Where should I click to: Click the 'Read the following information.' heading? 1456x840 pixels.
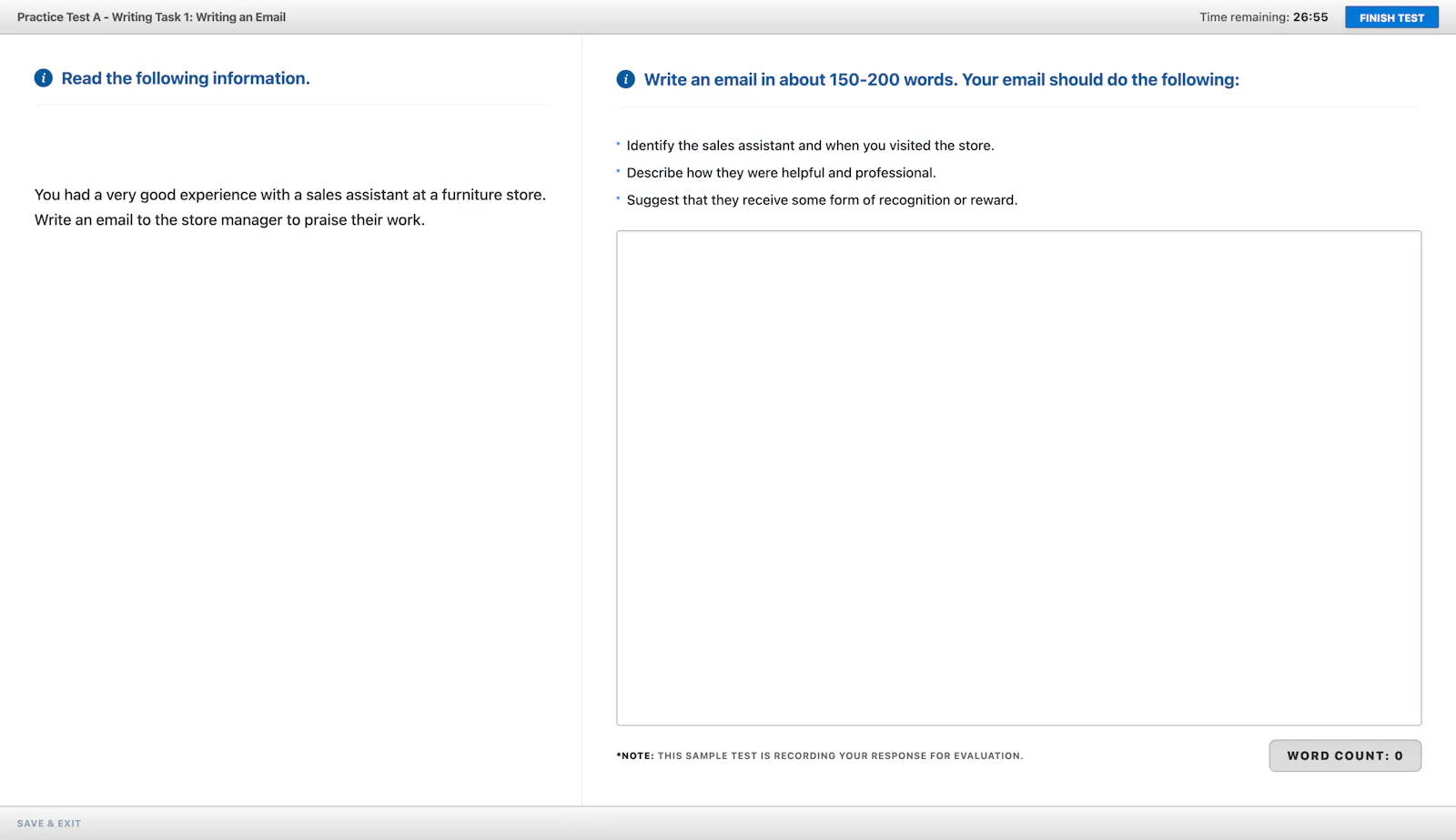pos(186,78)
